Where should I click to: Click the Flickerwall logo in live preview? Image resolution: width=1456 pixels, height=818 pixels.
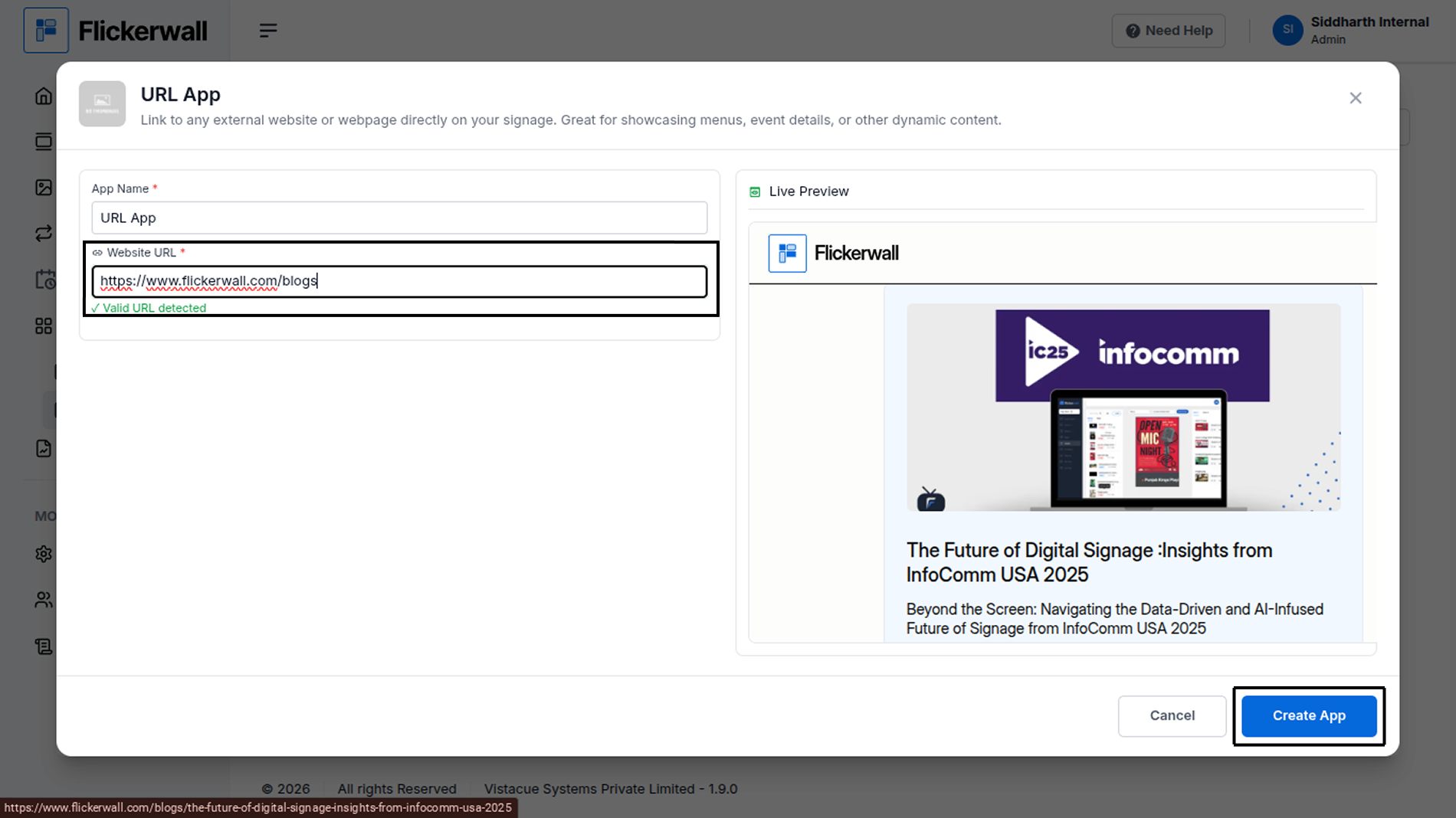834,254
